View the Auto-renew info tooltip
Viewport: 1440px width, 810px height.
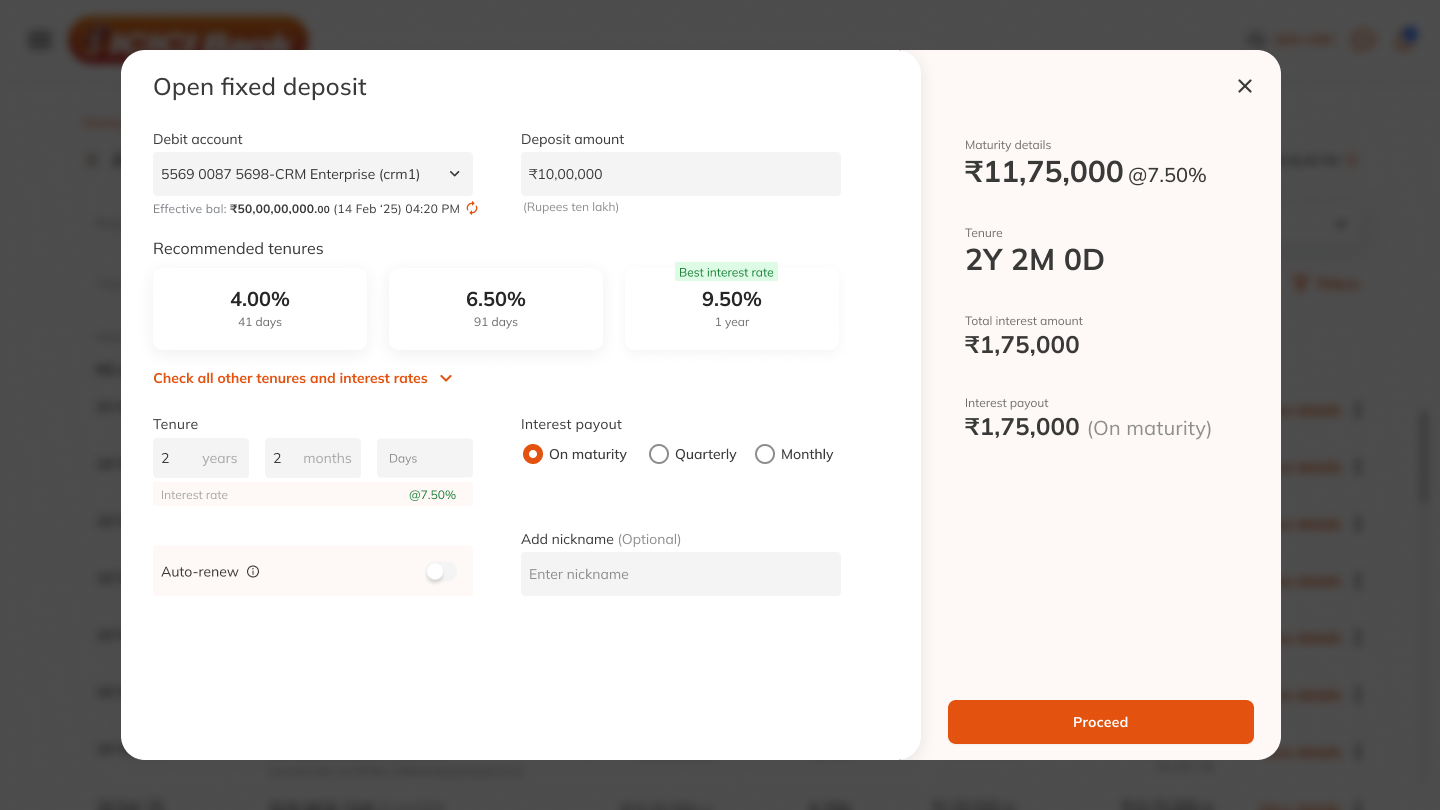pos(252,571)
